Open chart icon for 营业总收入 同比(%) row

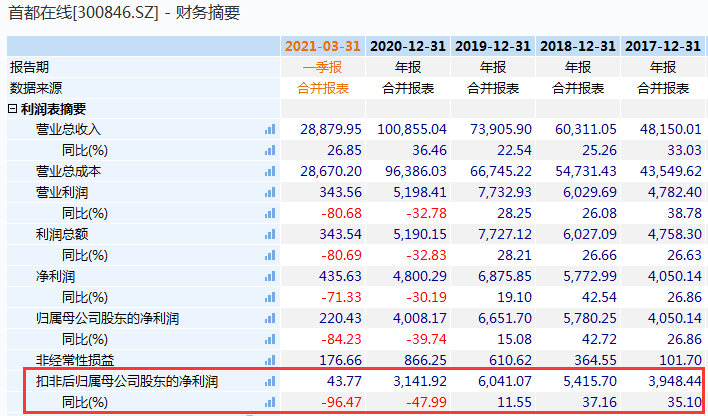[x=270, y=150]
